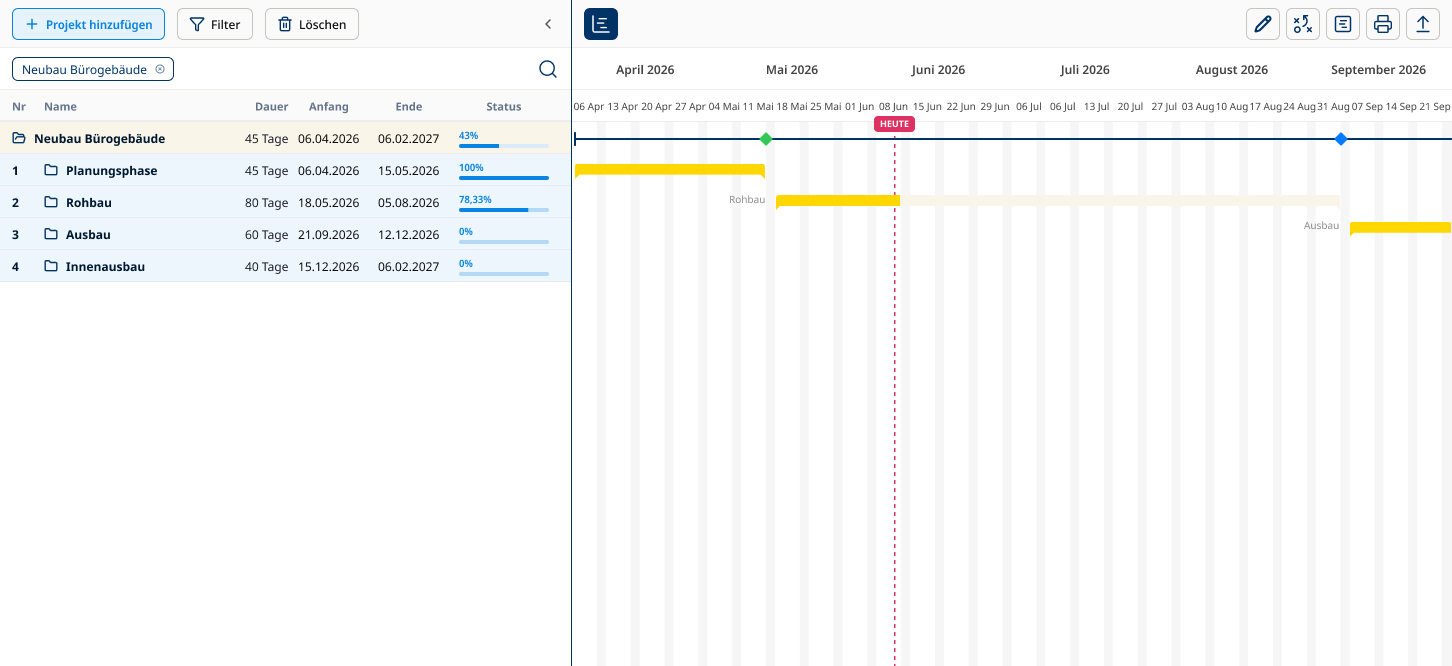Click Rohbau end date 05.08.2026
Image resolution: width=1452 pixels, height=666 pixels.
pyautogui.click(x=408, y=203)
